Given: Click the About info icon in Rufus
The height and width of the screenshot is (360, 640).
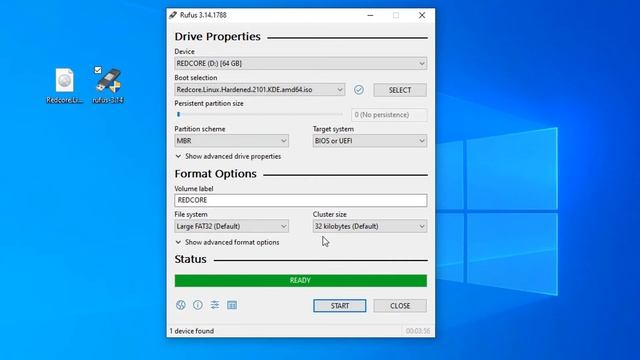Looking at the screenshot, I should tap(198, 305).
